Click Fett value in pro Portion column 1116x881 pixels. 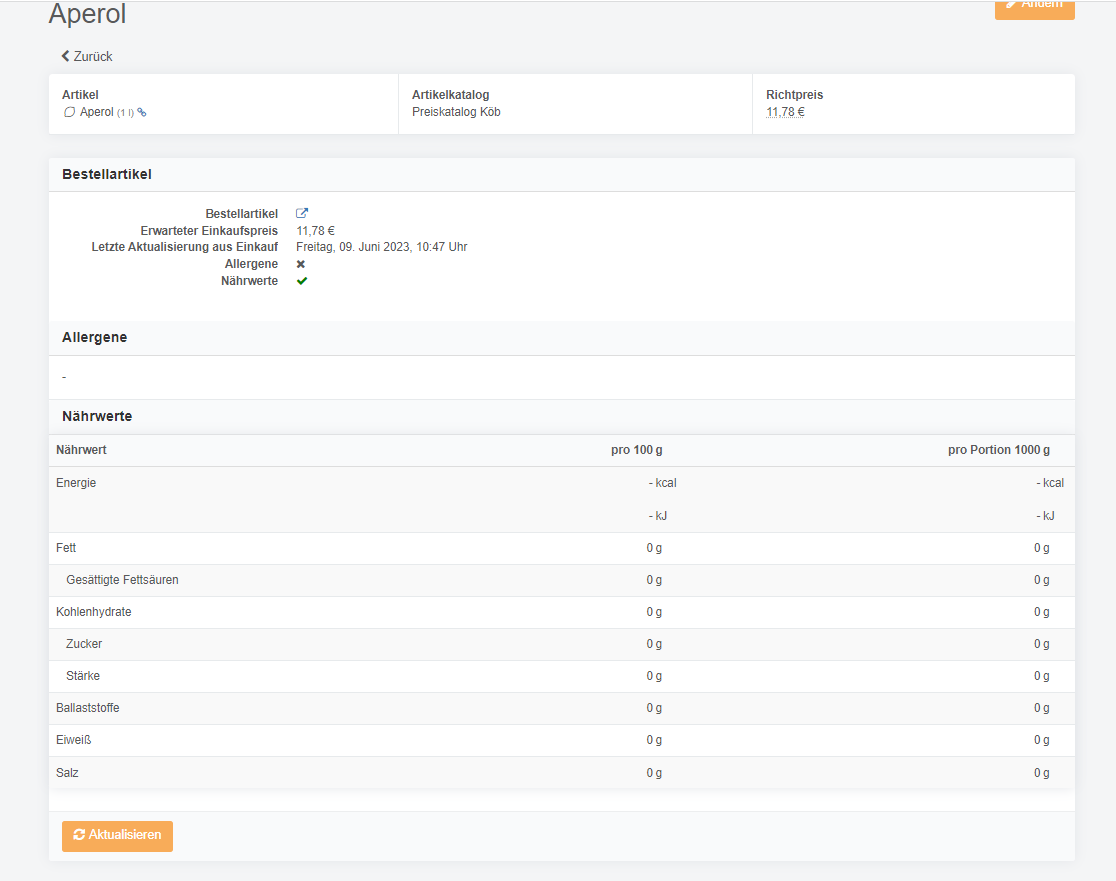[1042, 548]
